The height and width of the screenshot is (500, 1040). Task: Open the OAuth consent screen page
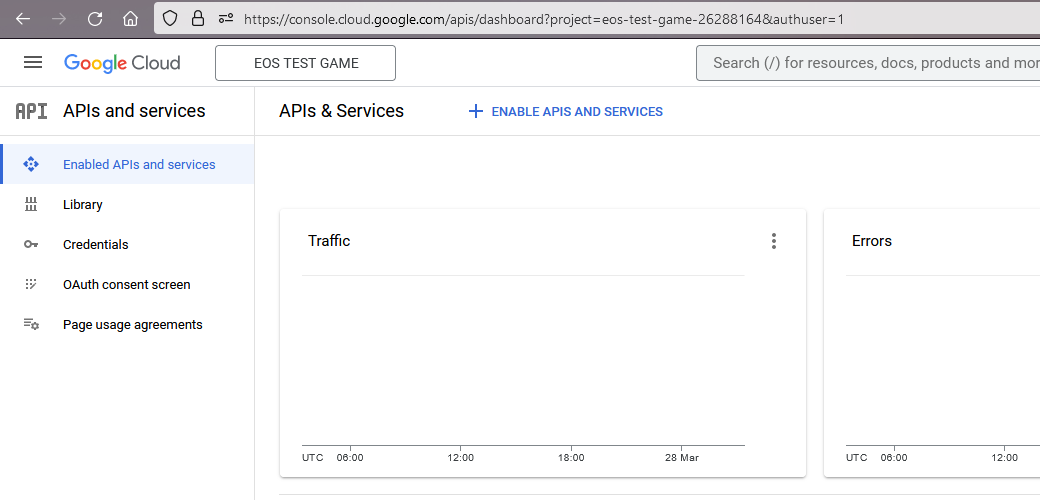[128, 284]
